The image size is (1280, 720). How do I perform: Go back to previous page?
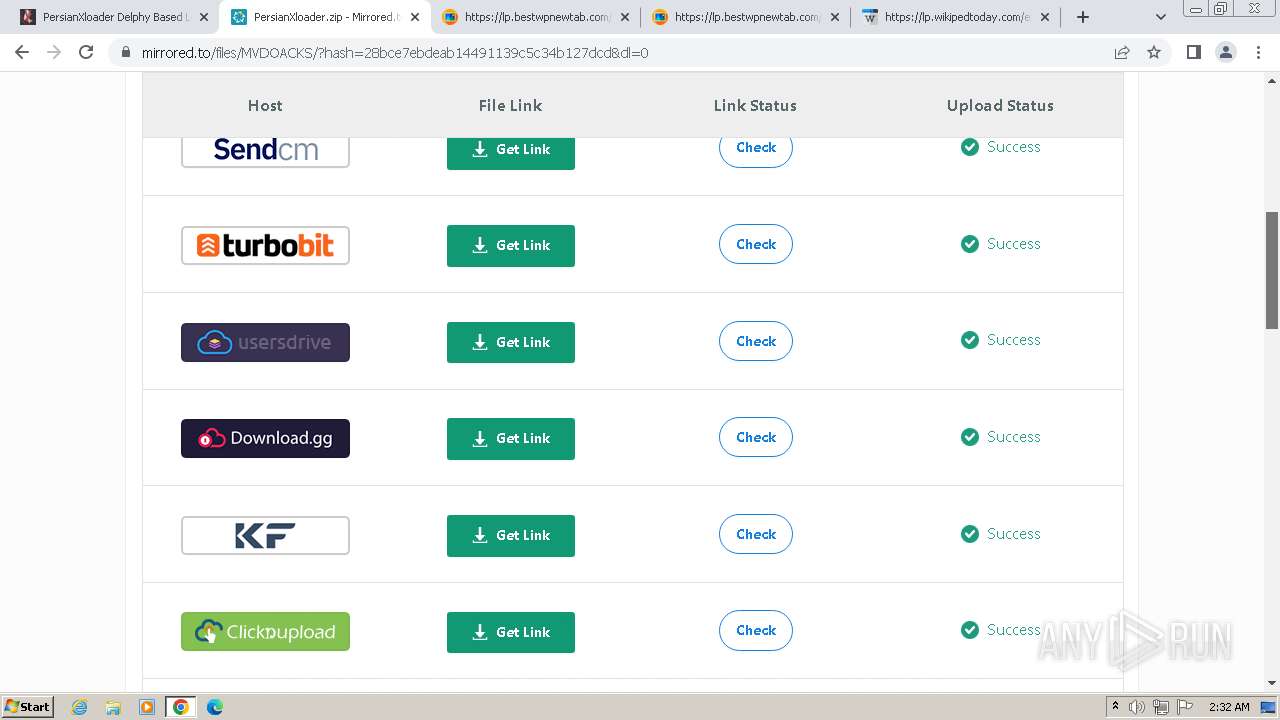coord(22,52)
